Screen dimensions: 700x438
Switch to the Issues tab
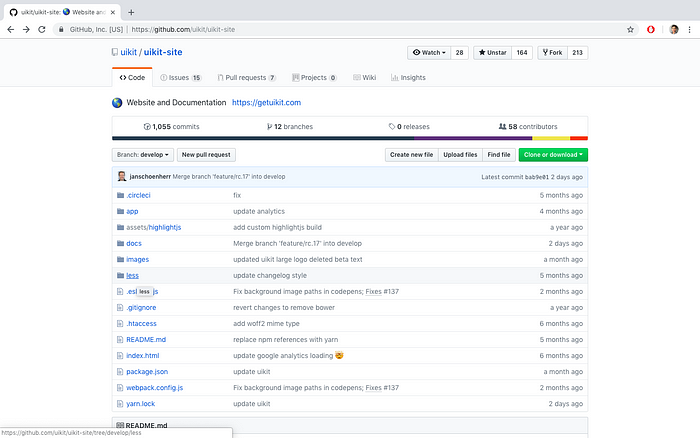(181, 77)
